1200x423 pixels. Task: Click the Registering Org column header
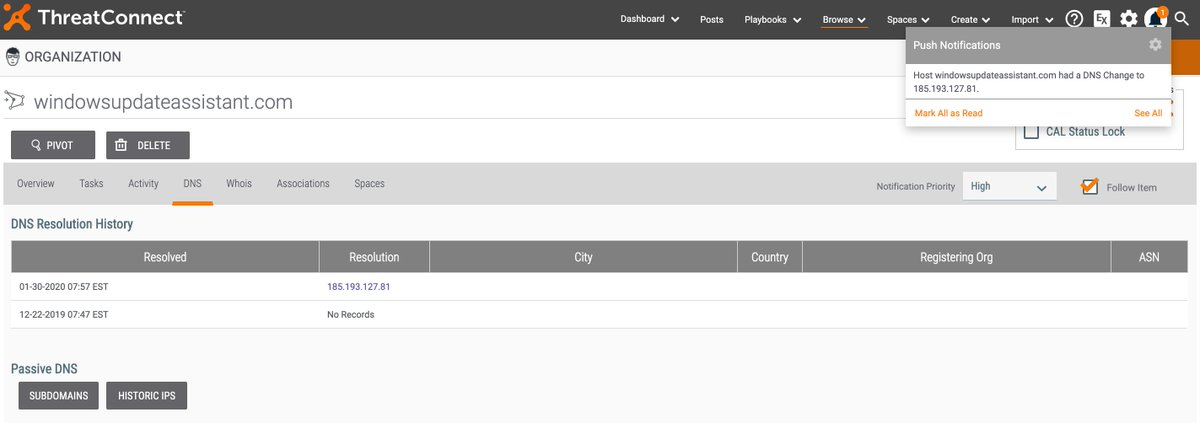click(956, 257)
